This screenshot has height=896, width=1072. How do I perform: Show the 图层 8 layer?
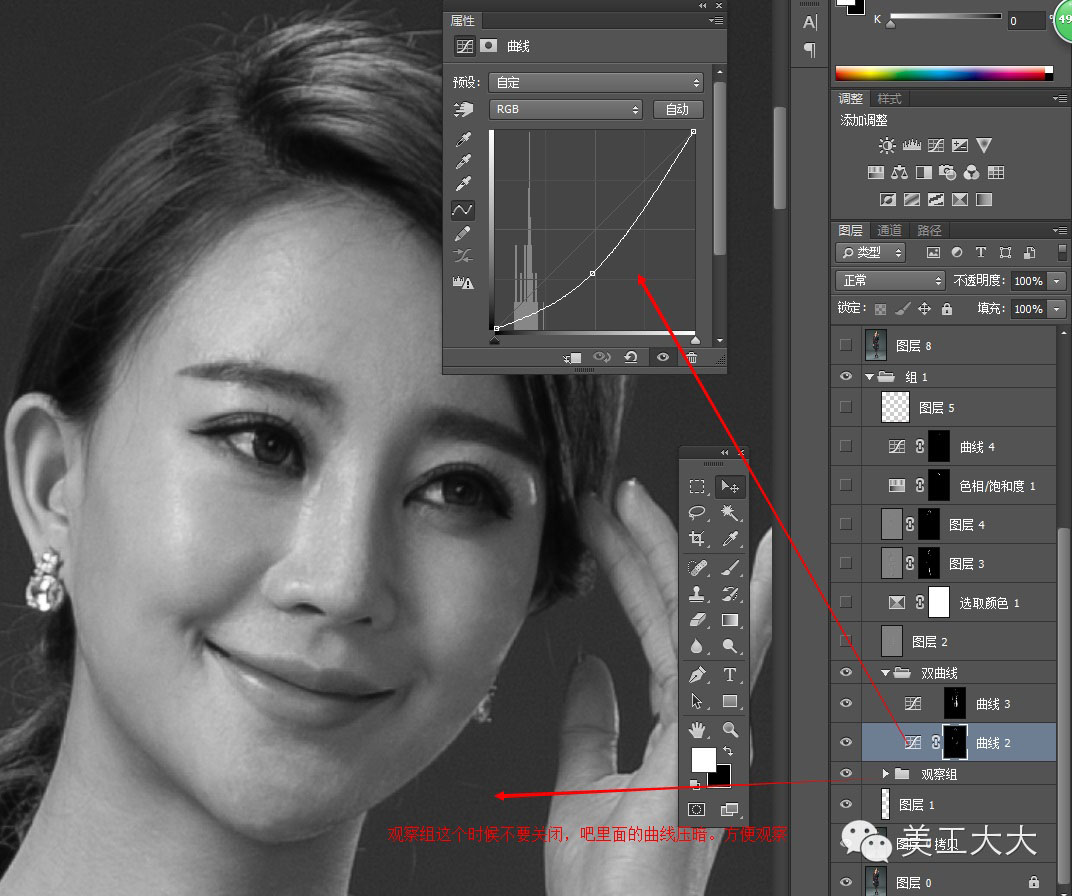pos(846,345)
